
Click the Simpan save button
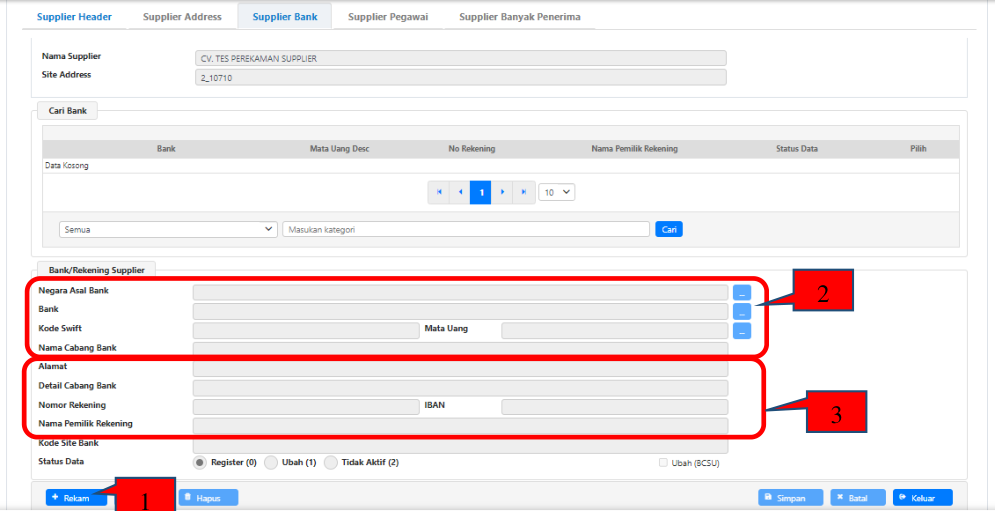tap(790, 497)
